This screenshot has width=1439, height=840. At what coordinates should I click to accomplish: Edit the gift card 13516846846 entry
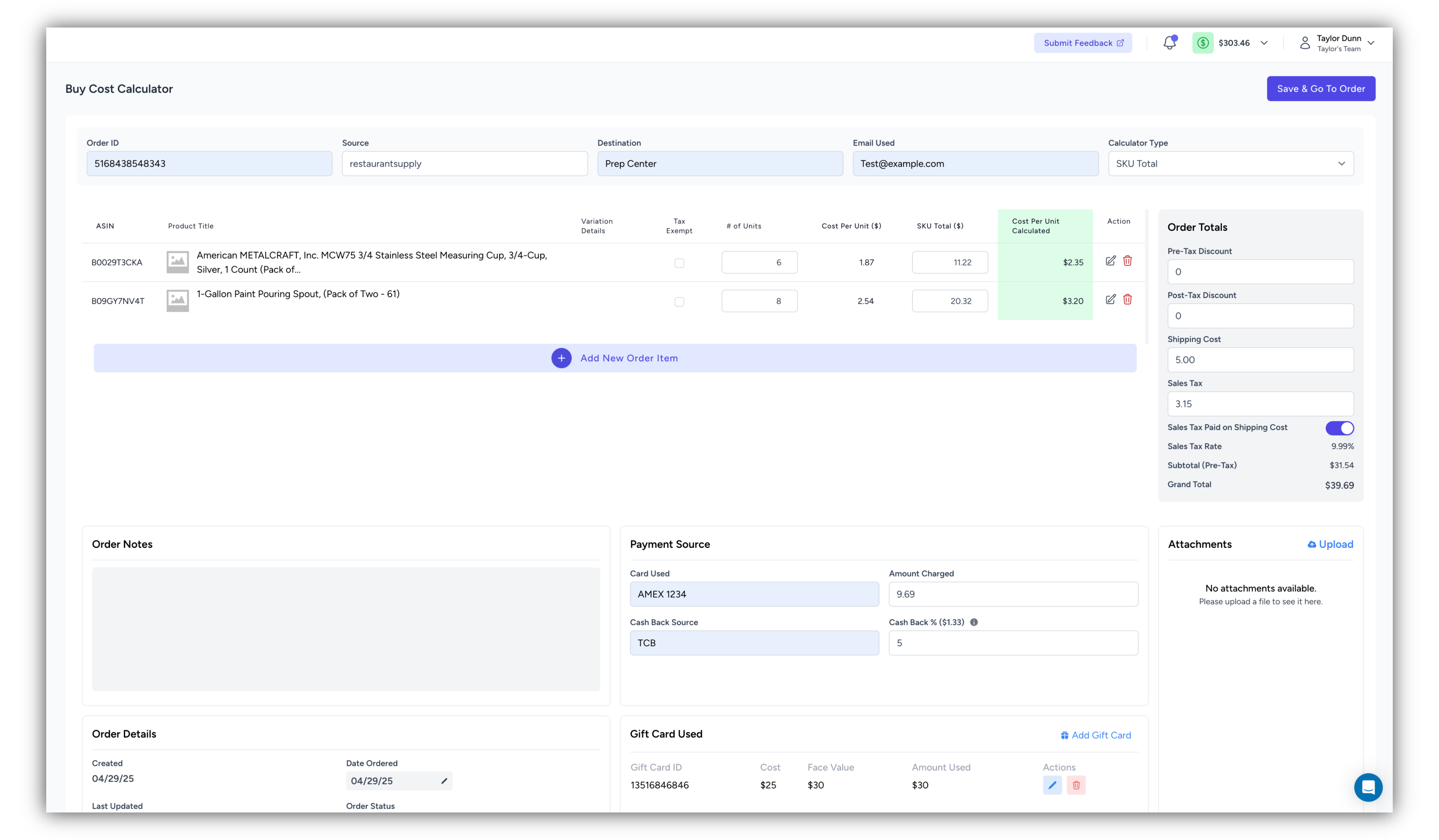pyautogui.click(x=1052, y=785)
